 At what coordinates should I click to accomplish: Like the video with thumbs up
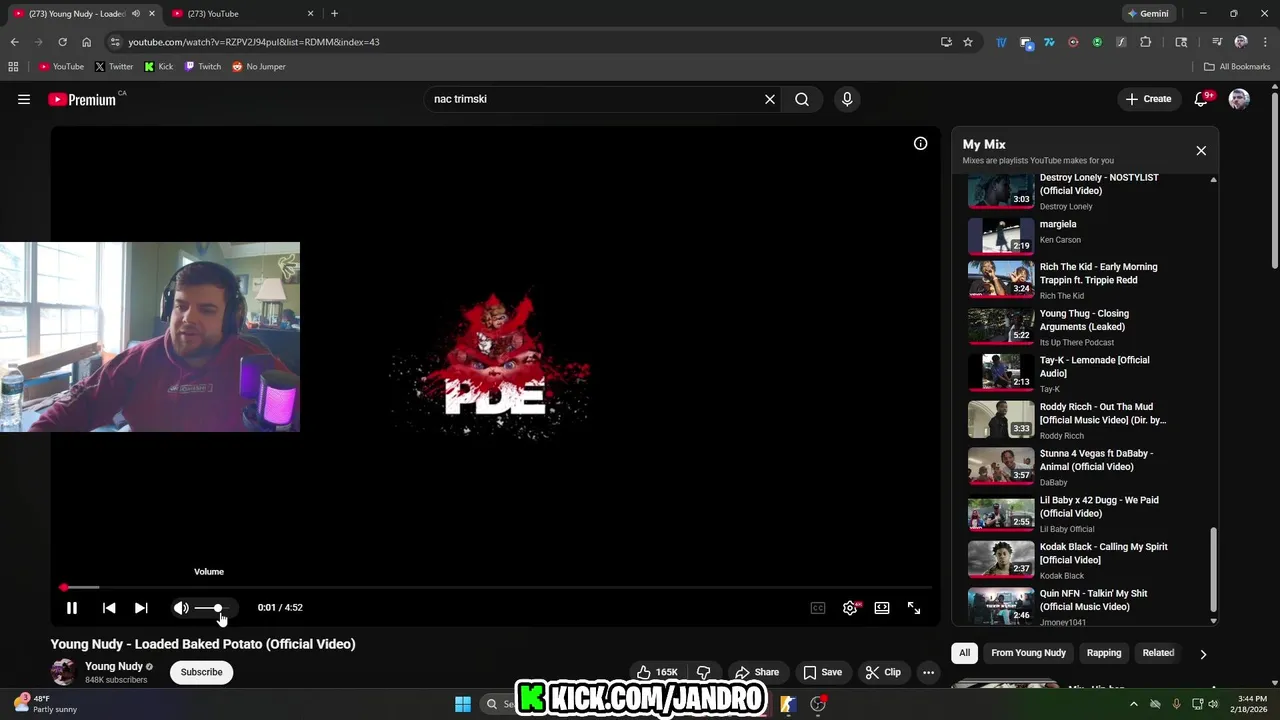658,672
